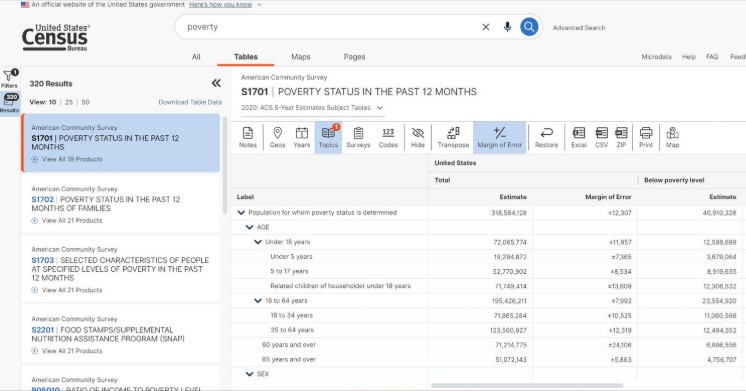Open the 2020 ACS 5-Year Estimates dropdown
Screen dimensions: 746x391
(x=312, y=108)
